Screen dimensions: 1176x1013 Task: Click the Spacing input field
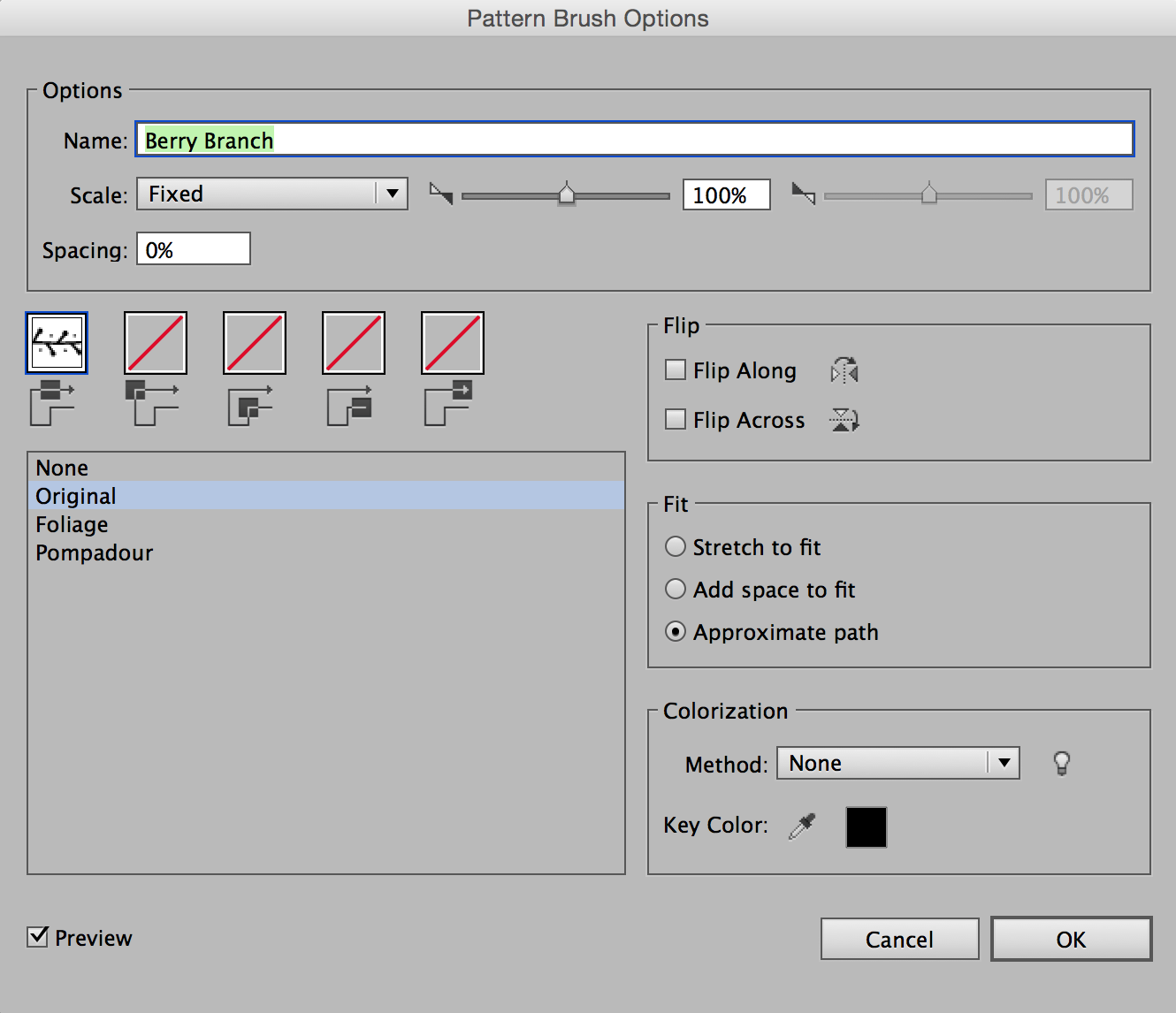(x=194, y=249)
